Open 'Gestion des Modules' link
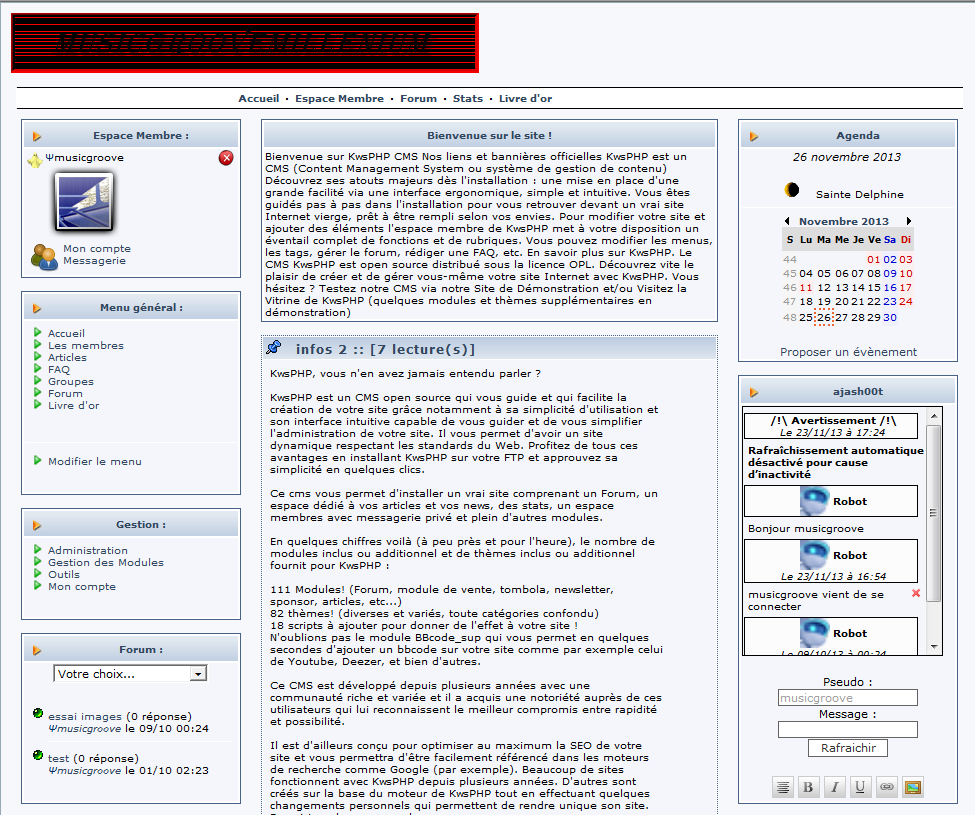 pyautogui.click(x=106, y=562)
